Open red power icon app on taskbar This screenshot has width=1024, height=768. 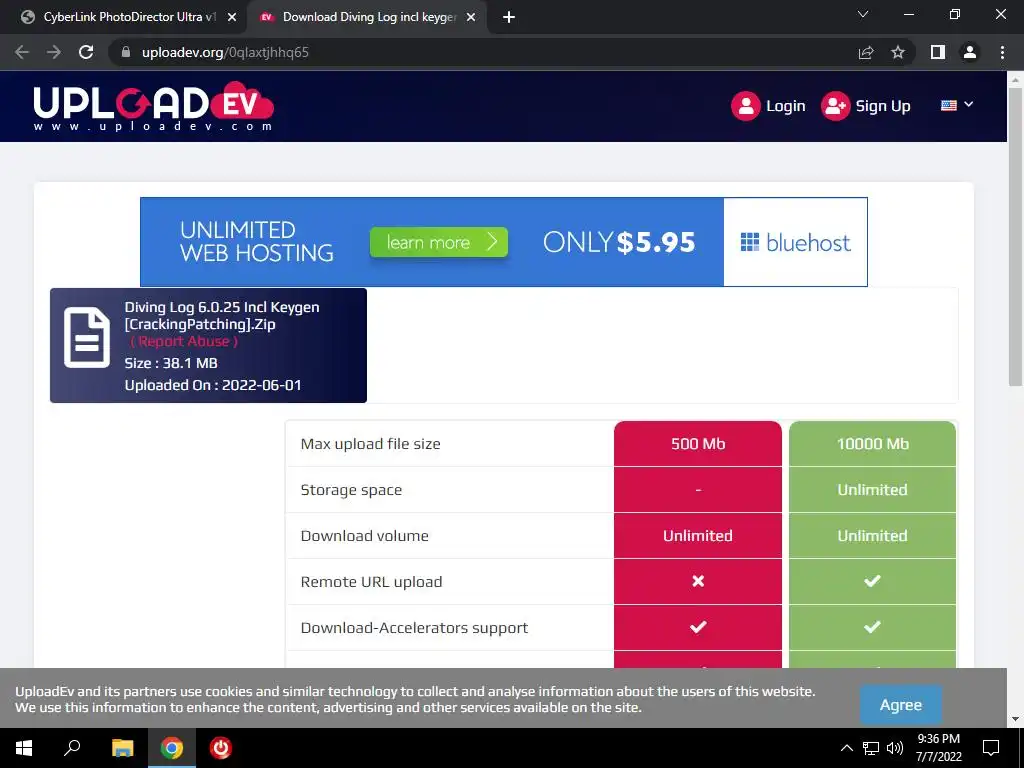(221, 748)
